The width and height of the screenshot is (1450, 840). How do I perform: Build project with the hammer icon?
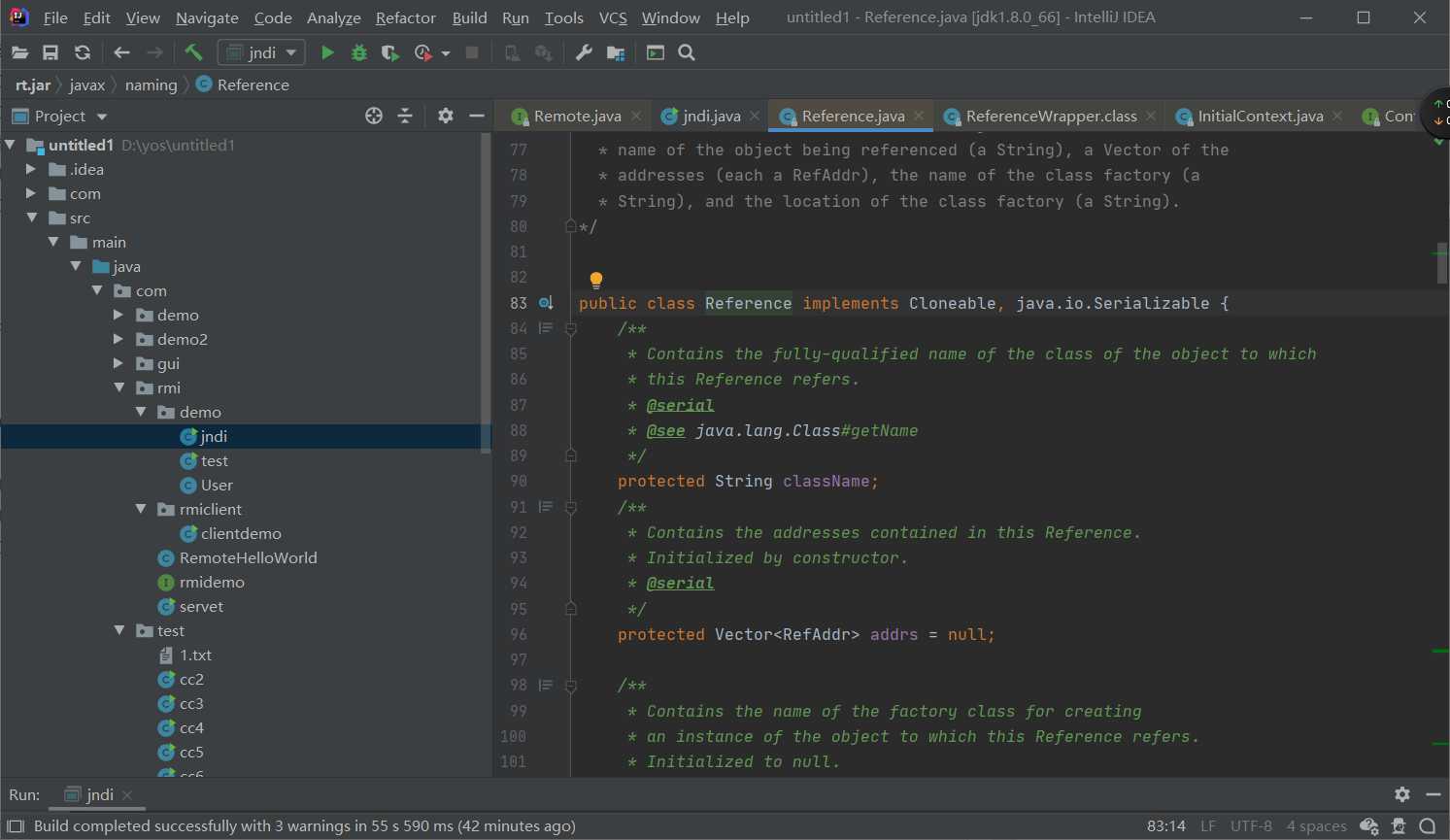[193, 52]
